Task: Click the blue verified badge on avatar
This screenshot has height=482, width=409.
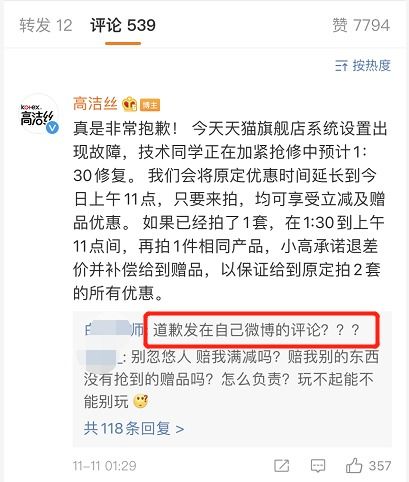Action: coord(52,128)
